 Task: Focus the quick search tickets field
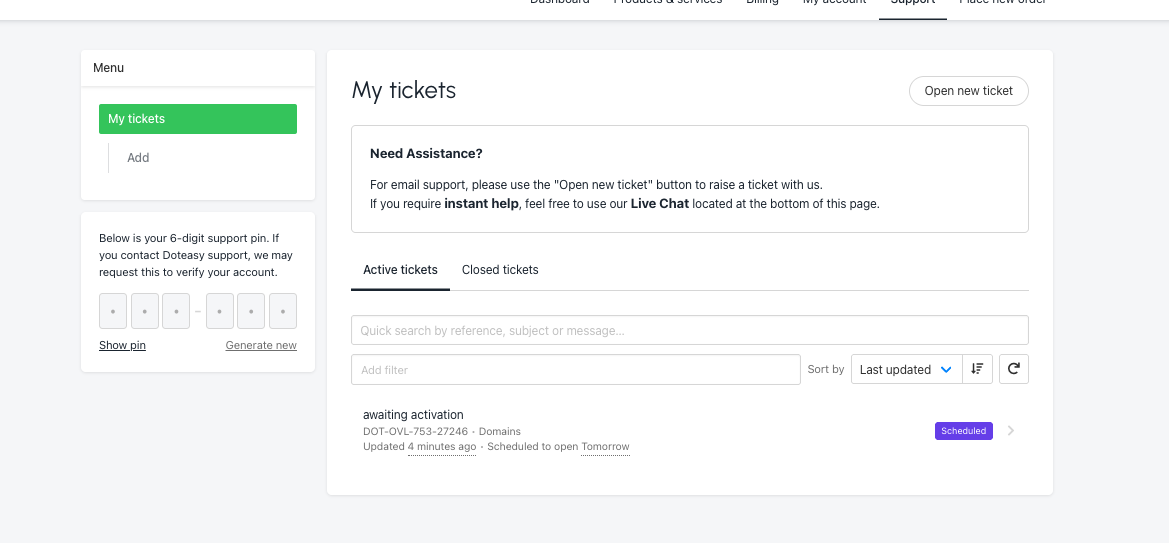coord(689,330)
